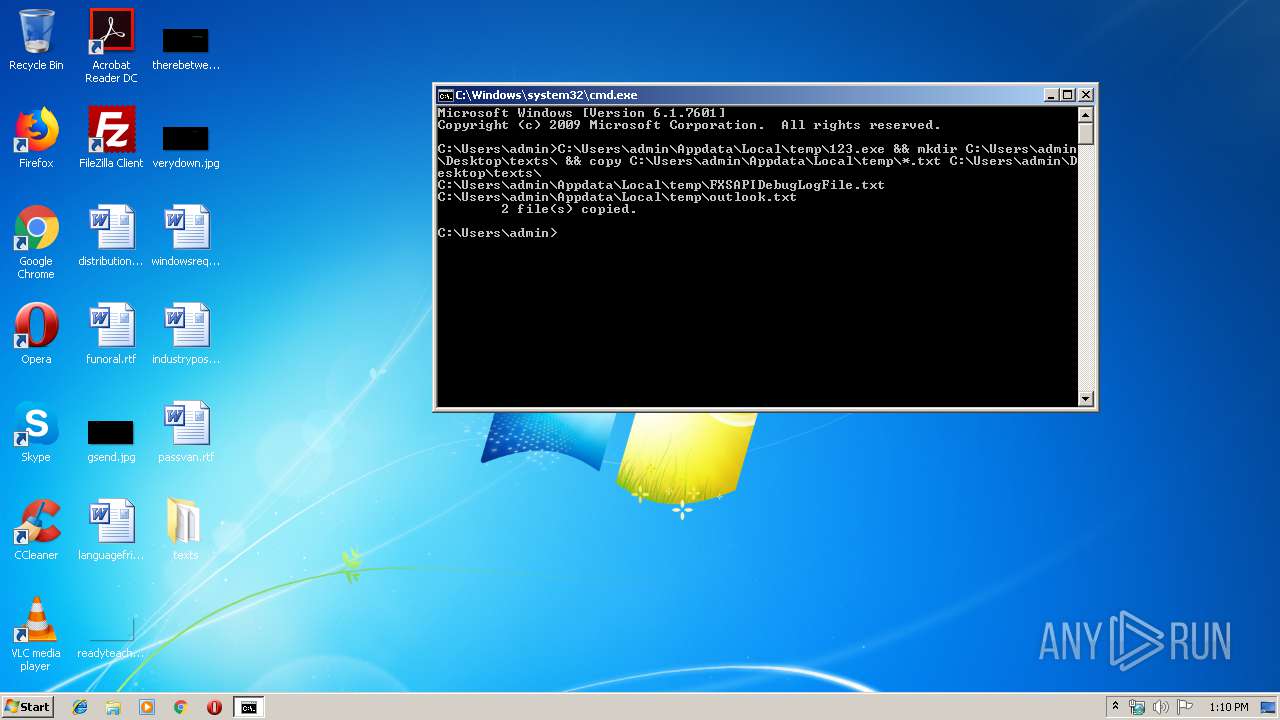This screenshot has height=720, width=1280.
Task: Click the Start button
Action: click(27, 707)
